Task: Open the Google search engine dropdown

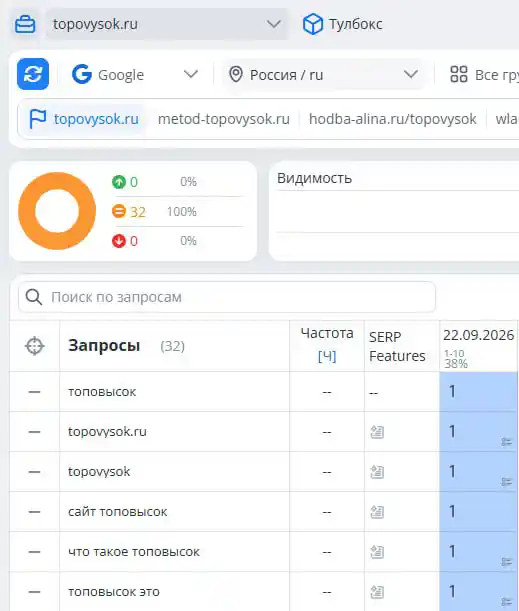Action: 135,74
